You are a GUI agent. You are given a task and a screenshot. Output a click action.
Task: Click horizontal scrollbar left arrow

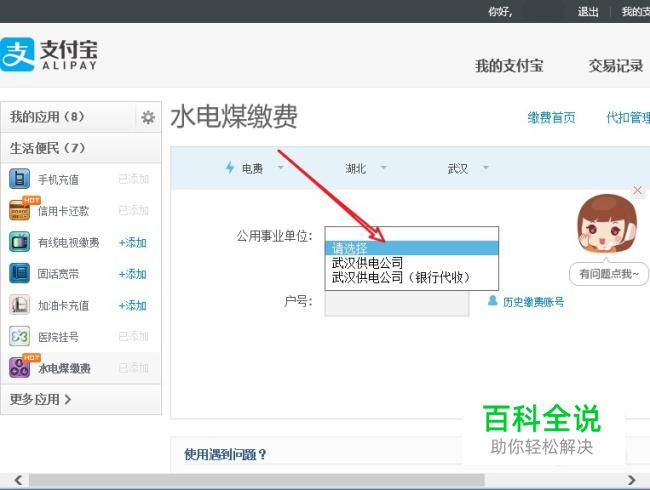point(17,480)
